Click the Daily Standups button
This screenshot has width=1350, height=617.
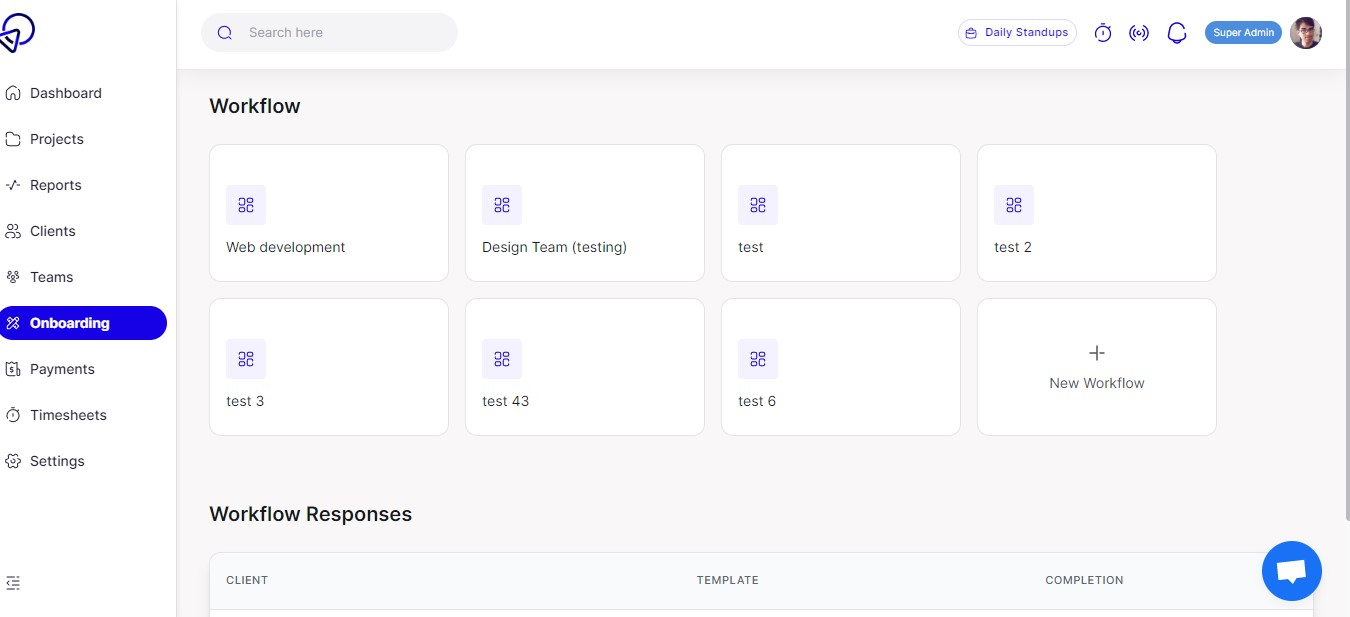coord(1017,32)
